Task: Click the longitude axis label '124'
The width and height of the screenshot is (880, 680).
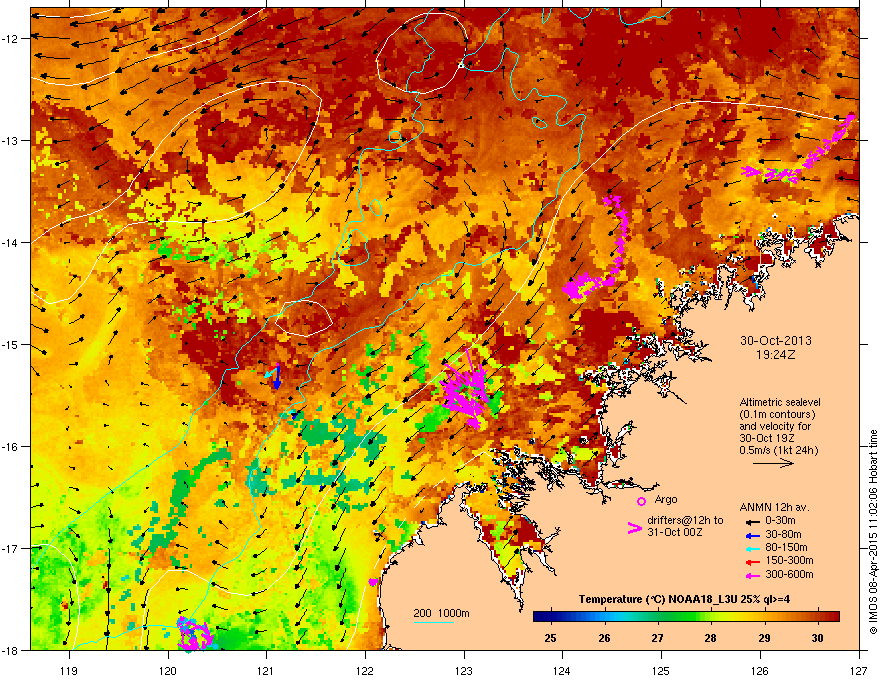Action: click(x=562, y=670)
